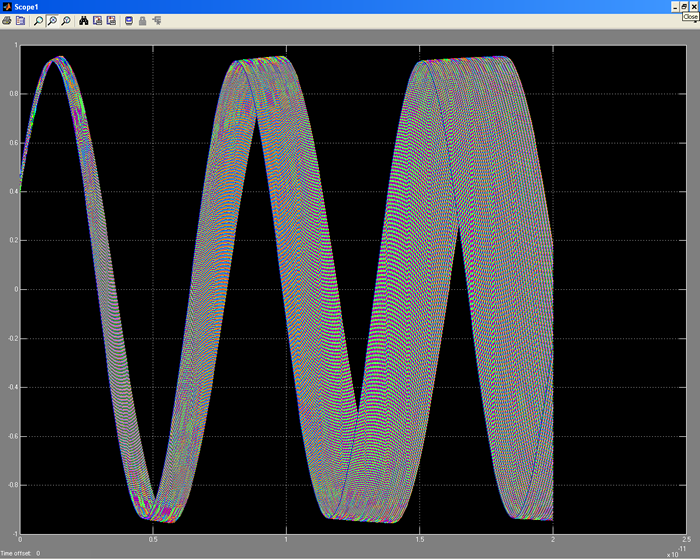Open the system menu from the MATLAB title icon
The width and height of the screenshot is (700, 560).
point(6,7)
